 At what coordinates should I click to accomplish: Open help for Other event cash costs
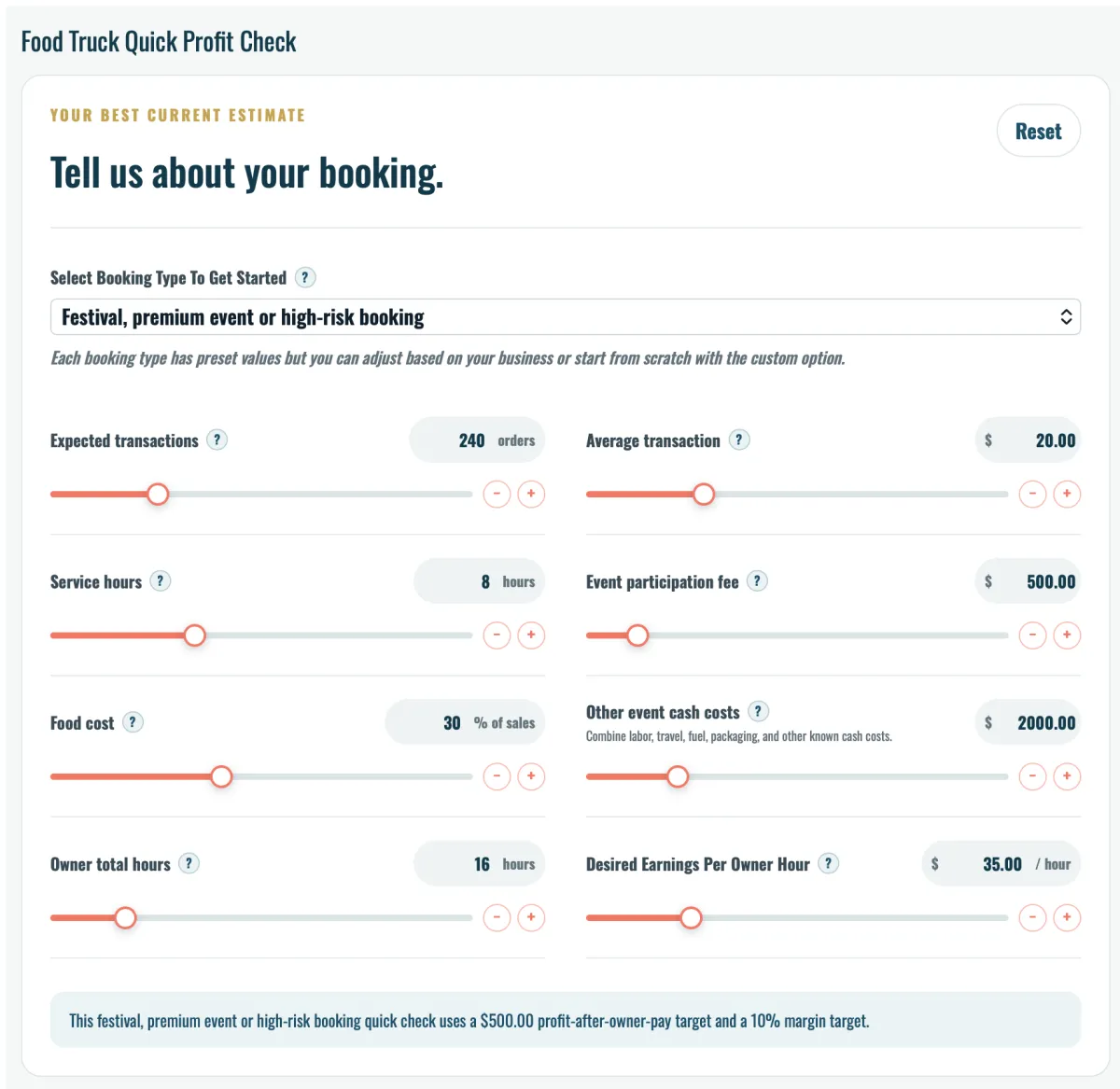click(758, 711)
